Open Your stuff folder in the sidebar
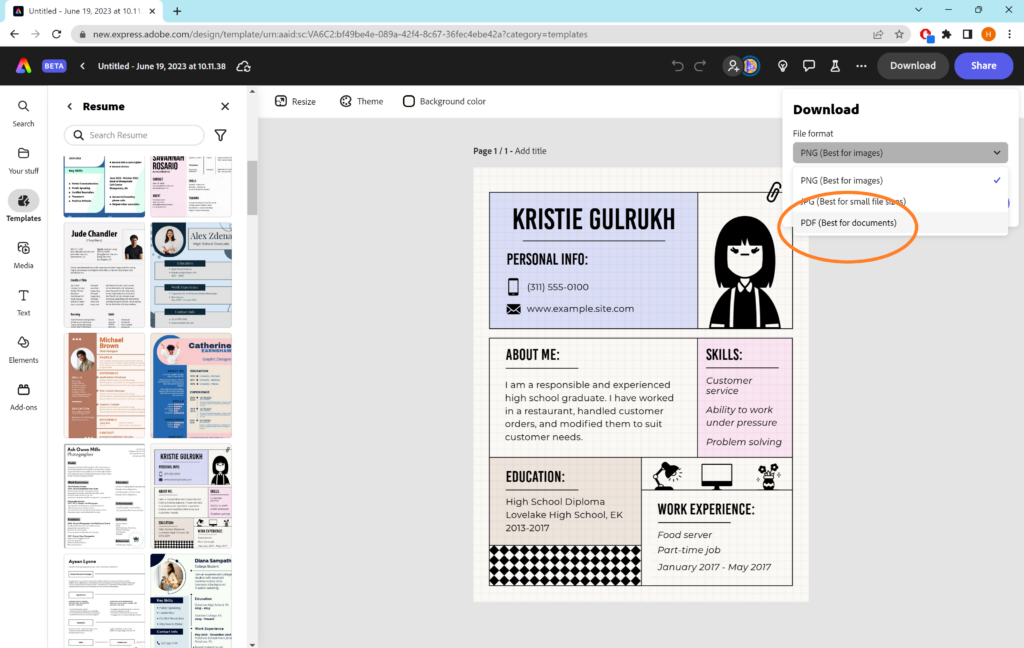1024x648 pixels. (x=23, y=160)
